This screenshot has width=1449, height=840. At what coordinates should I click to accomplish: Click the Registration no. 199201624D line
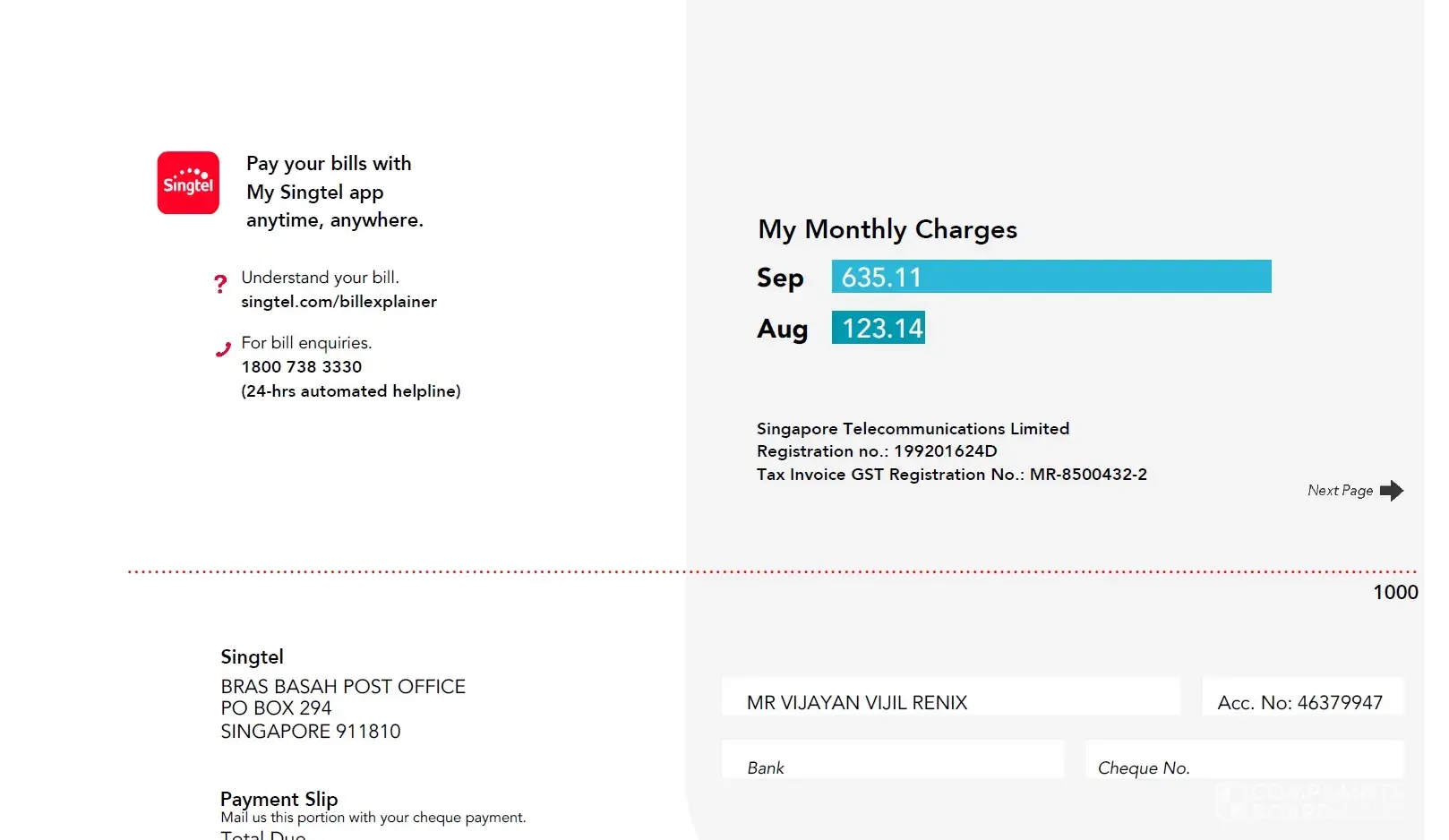coord(876,451)
